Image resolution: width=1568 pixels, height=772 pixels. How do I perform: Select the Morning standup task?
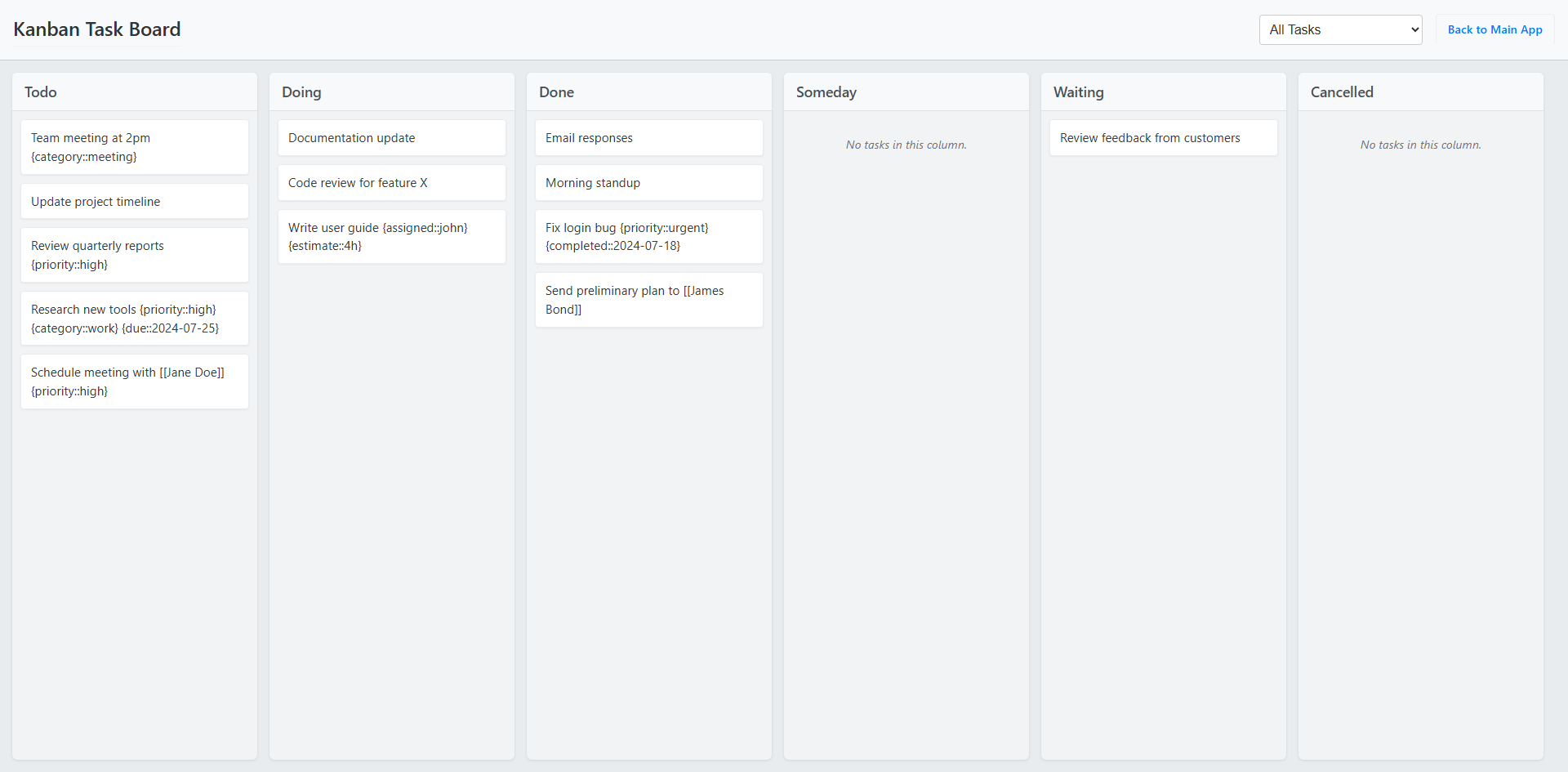[648, 183]
